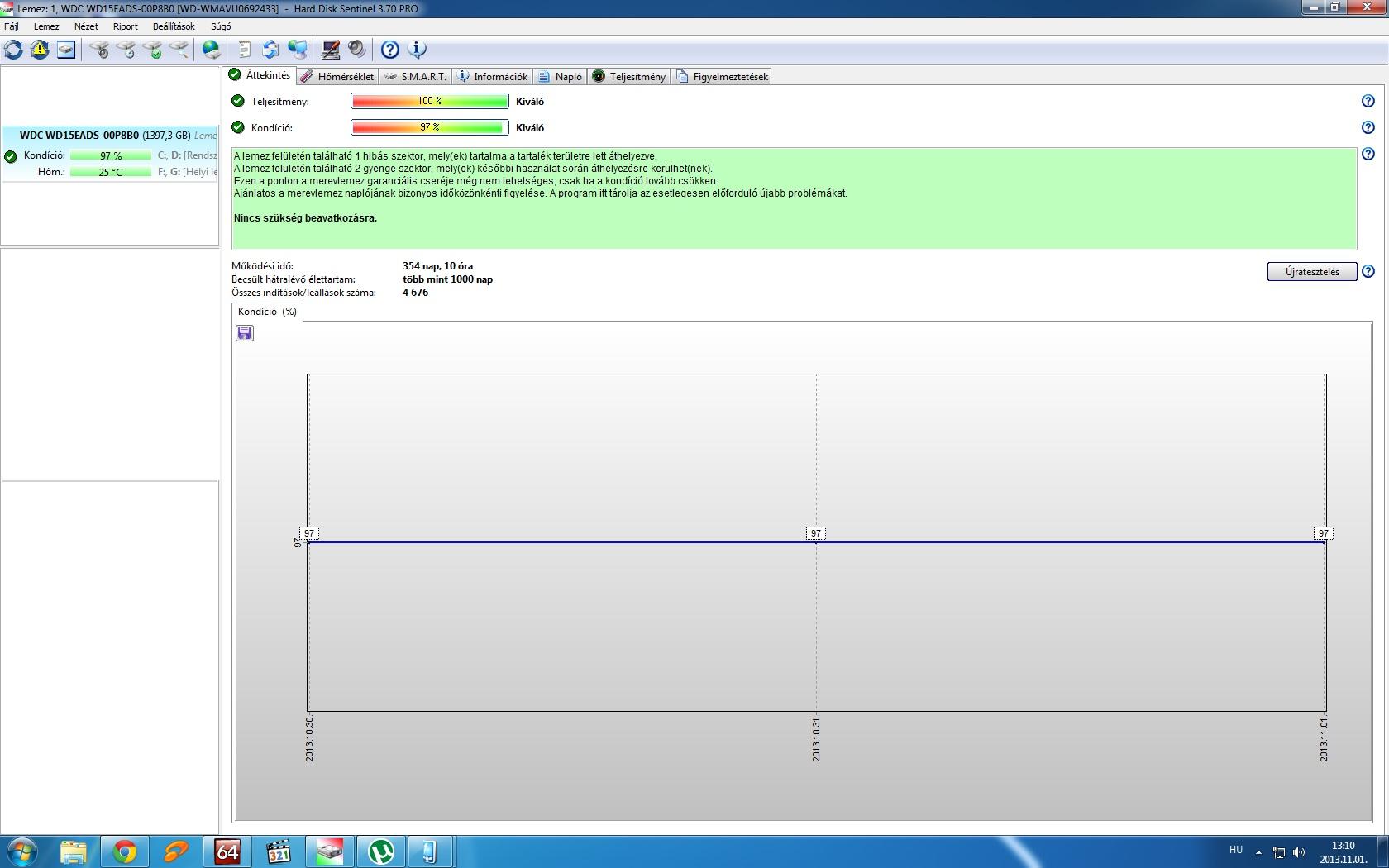Click help icon beside green status text
Image resolution: width=1389 pixels, height=868 pixels.
click(1368, 154)
